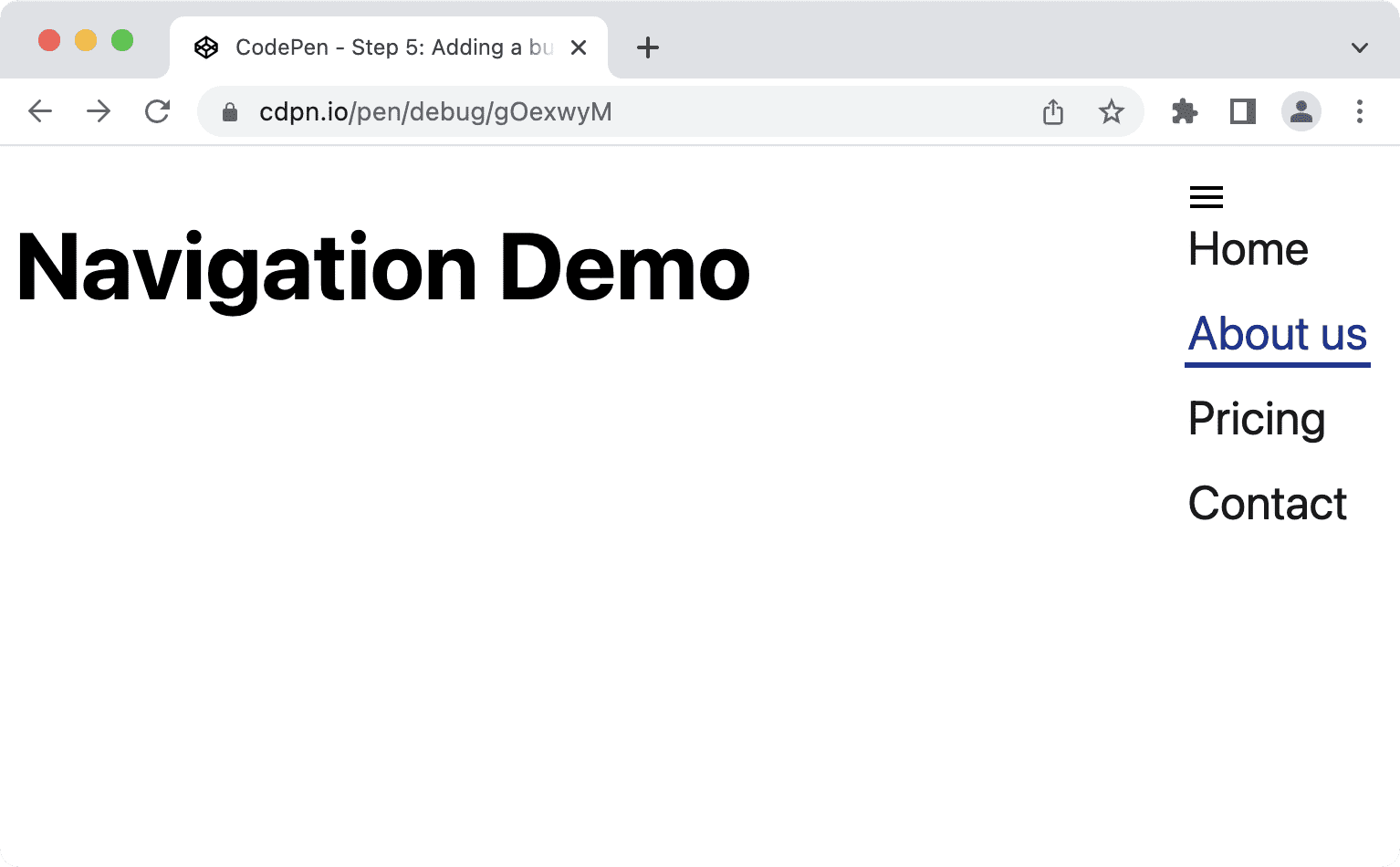The image size is (1400, 867).
Task: Bookmark this page with the star icon
Action: [x=1112, y=111]
